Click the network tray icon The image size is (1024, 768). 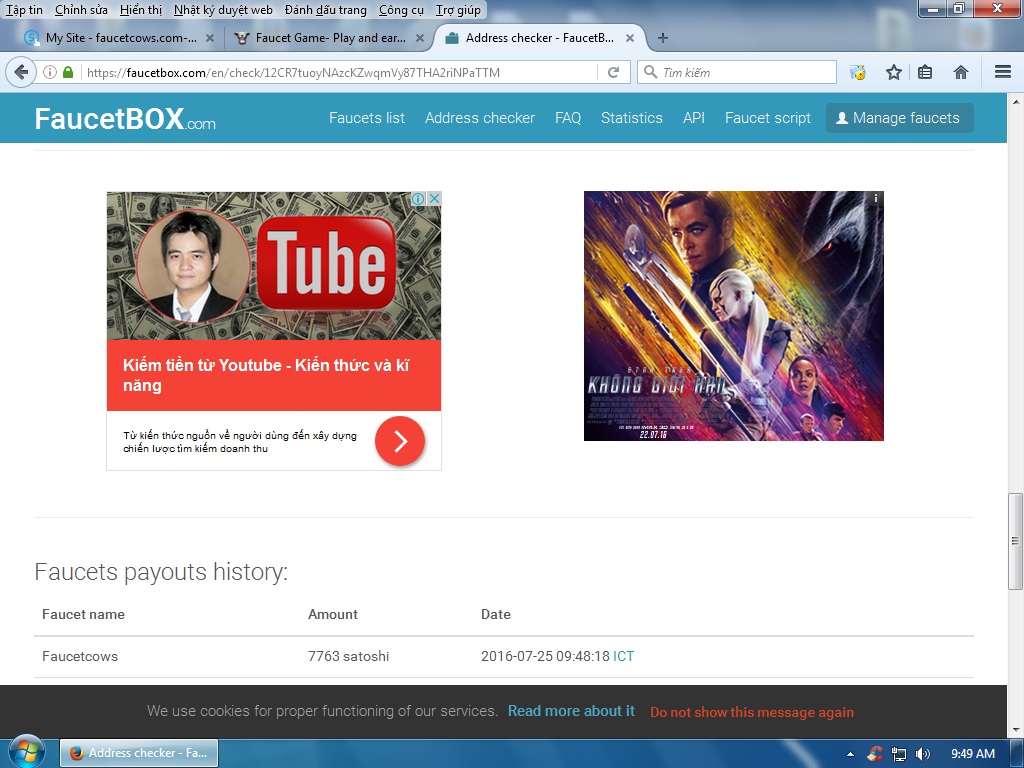pyautogui.click(x=899, y=754)
